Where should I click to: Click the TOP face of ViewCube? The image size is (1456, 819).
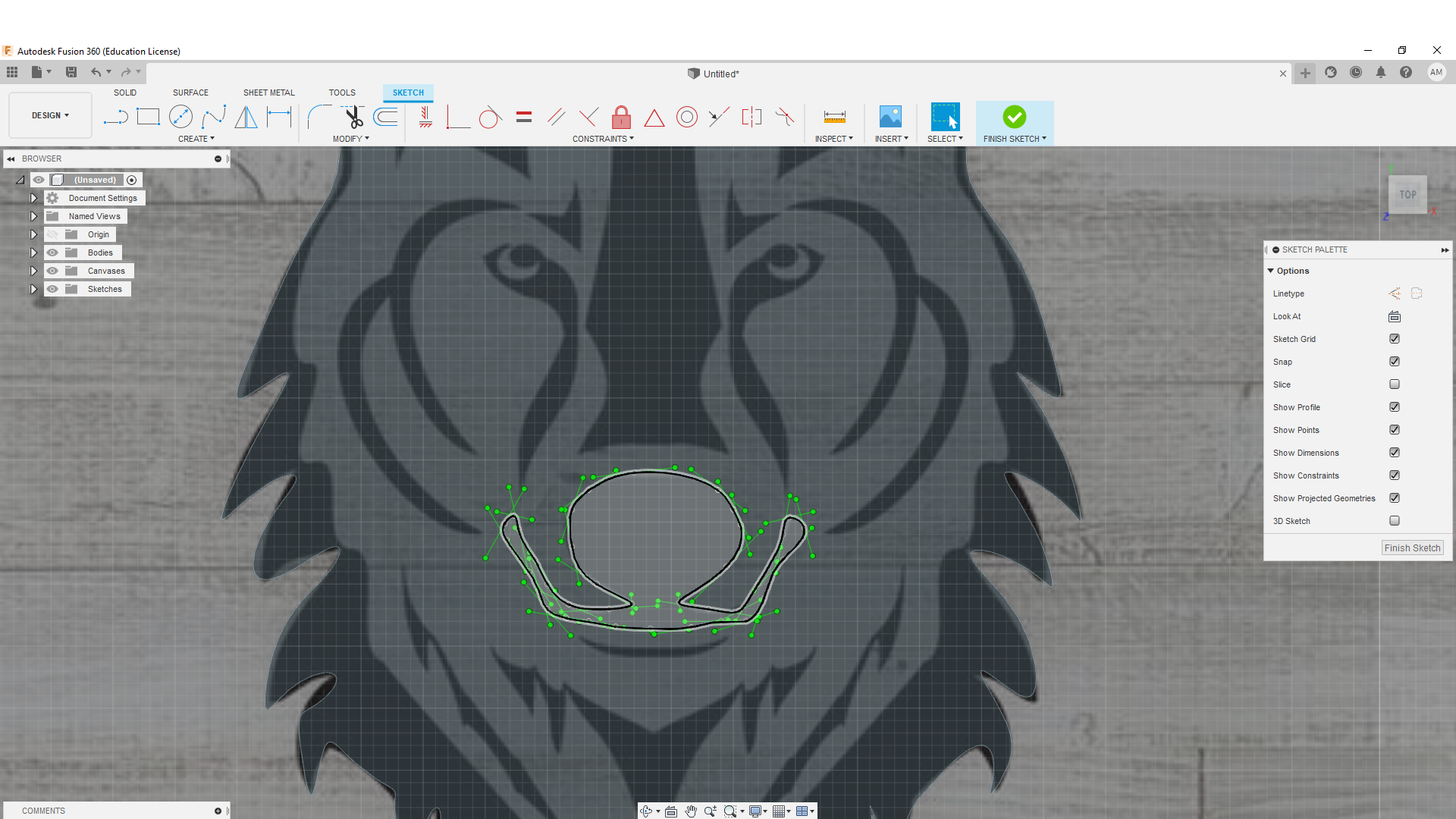point(1407,195)
